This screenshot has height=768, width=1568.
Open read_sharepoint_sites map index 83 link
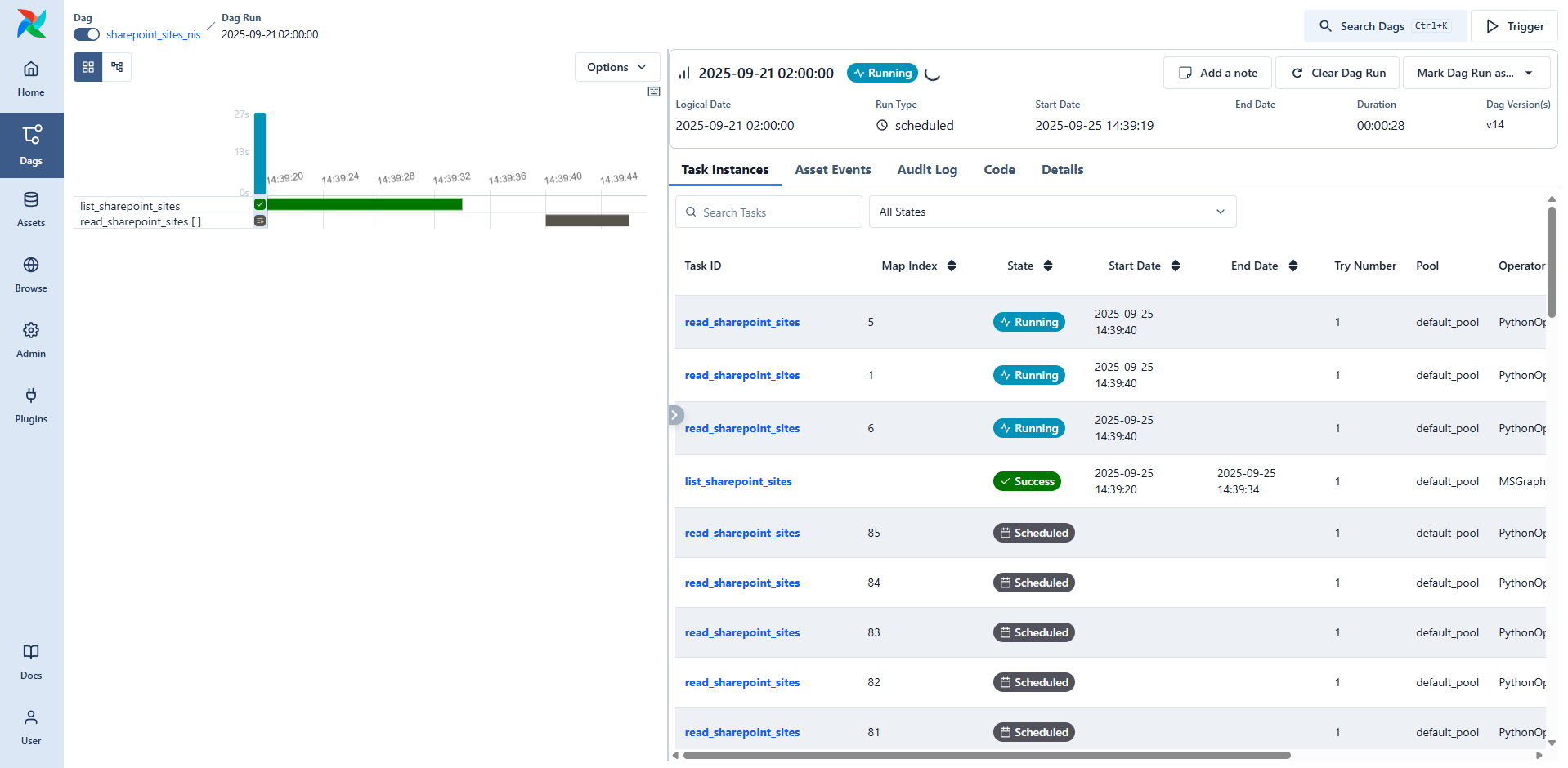(742, 632)
